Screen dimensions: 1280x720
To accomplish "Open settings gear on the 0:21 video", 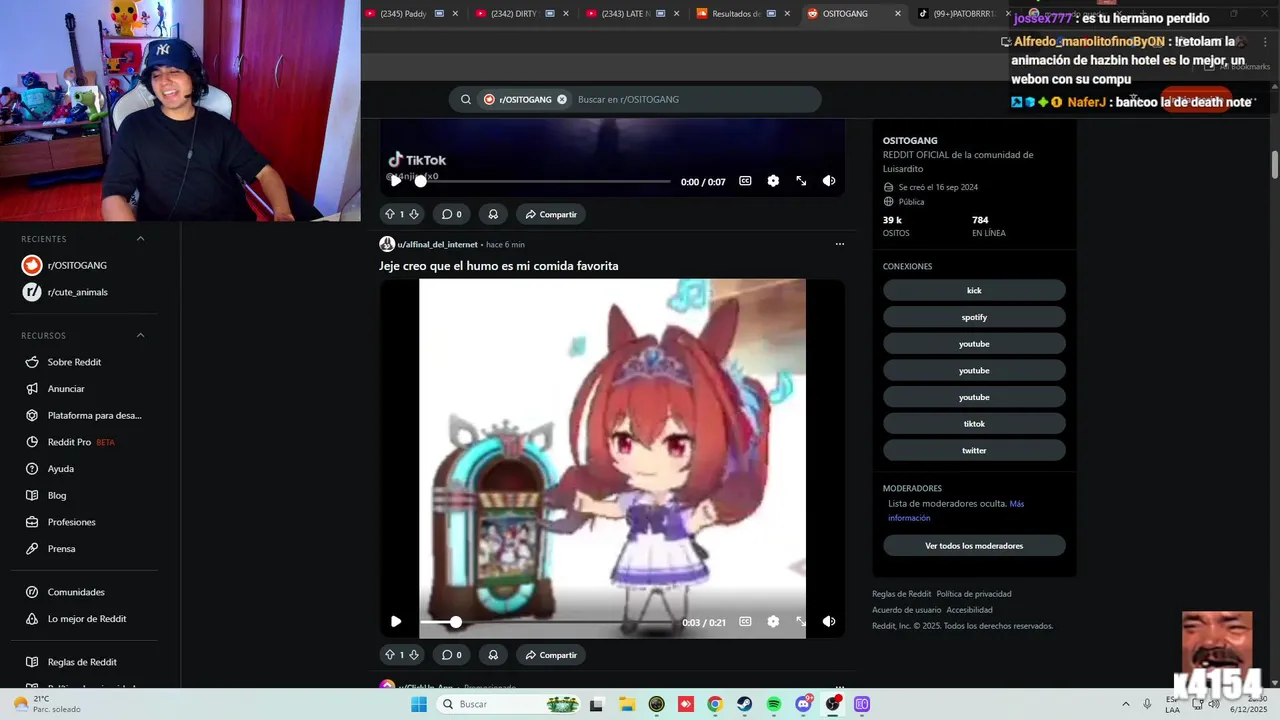I will tap(773, 622).
